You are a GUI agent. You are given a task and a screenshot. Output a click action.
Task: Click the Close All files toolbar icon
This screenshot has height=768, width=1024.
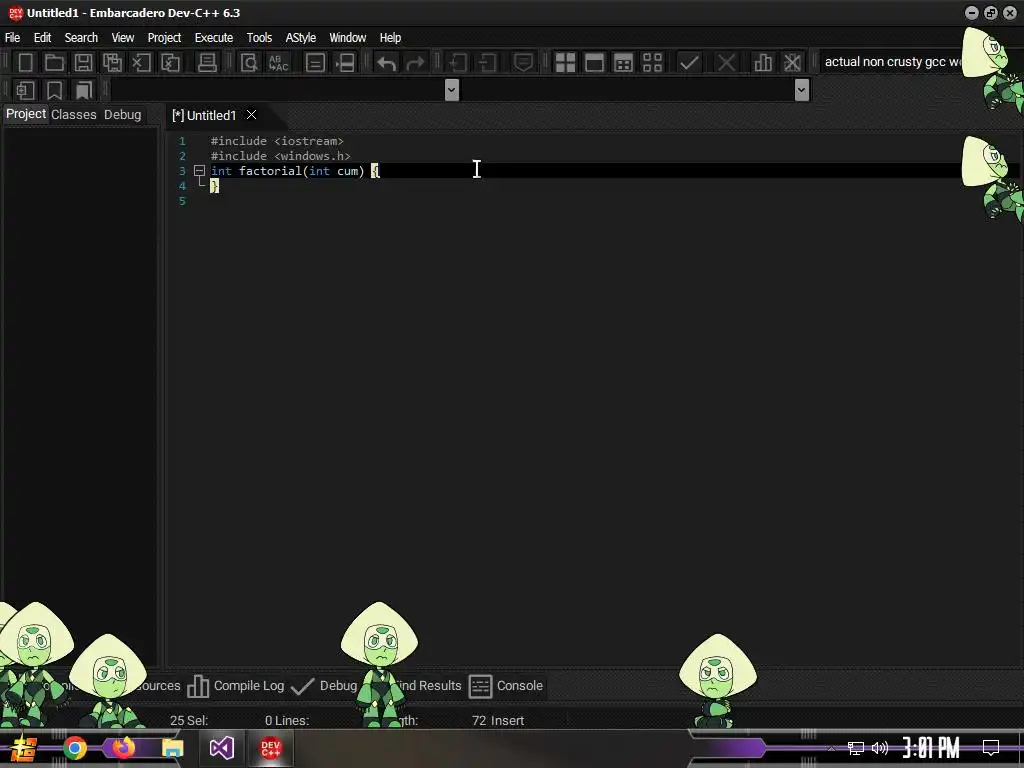click(170, 63)
